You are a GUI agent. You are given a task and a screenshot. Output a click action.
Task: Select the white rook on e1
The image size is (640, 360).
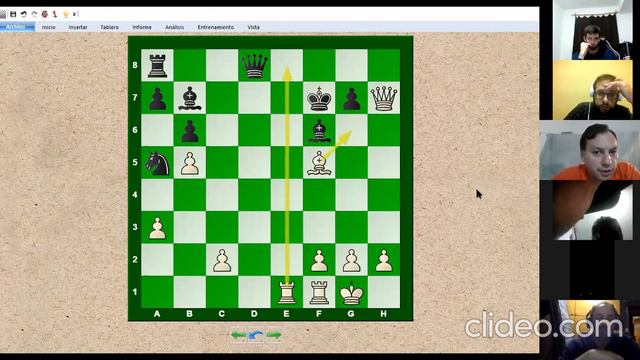tap(287, 292)
